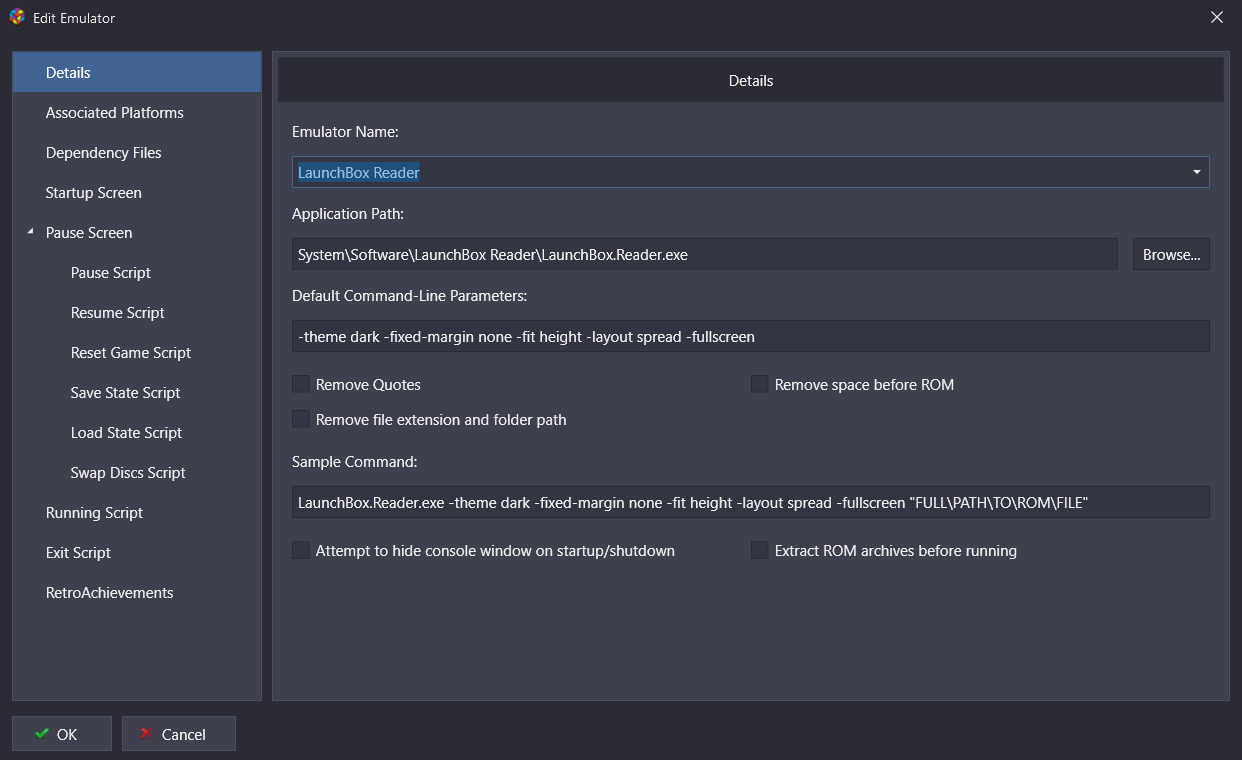Toggle Extract ROM archives before running
The width and height of the screenshot is (1242, 760).
(x=760, y=550)
